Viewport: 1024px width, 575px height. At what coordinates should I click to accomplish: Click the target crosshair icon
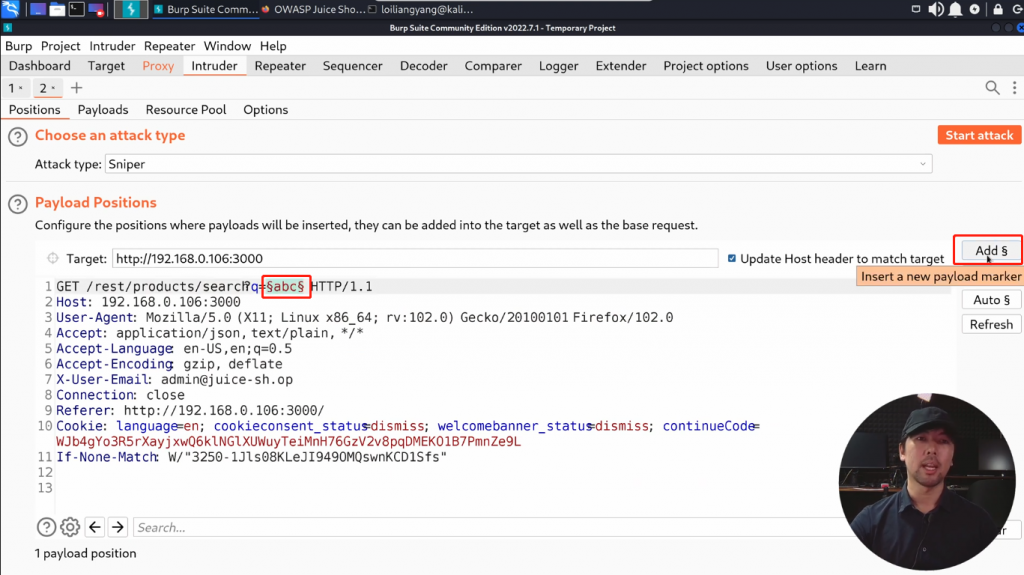click(53, 259)
